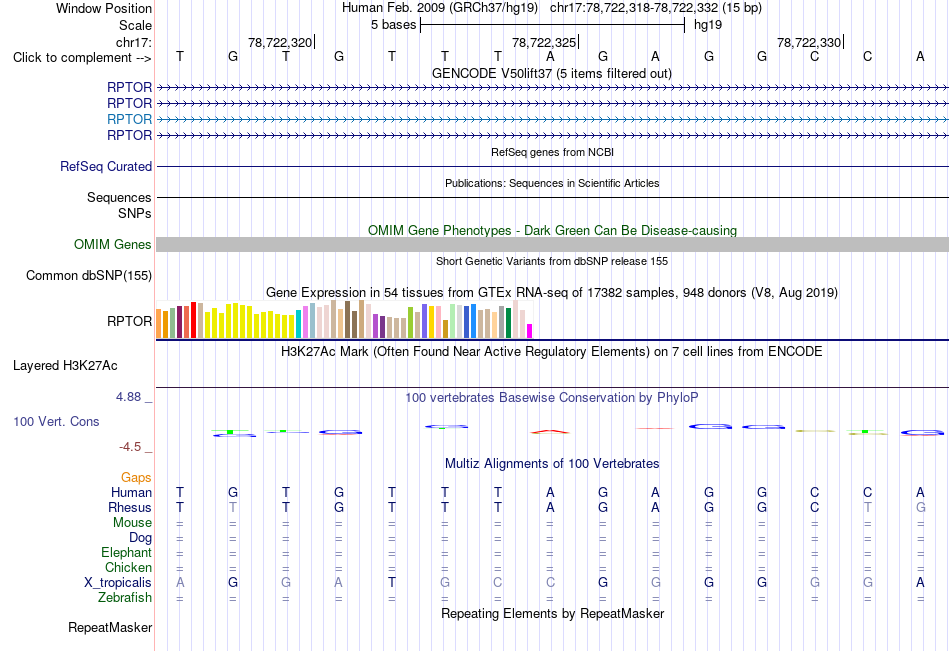950x651 pixels.
Task: Click the 'Gaps' alignment label
Action: pyautogui.click(x=136, y=478)
